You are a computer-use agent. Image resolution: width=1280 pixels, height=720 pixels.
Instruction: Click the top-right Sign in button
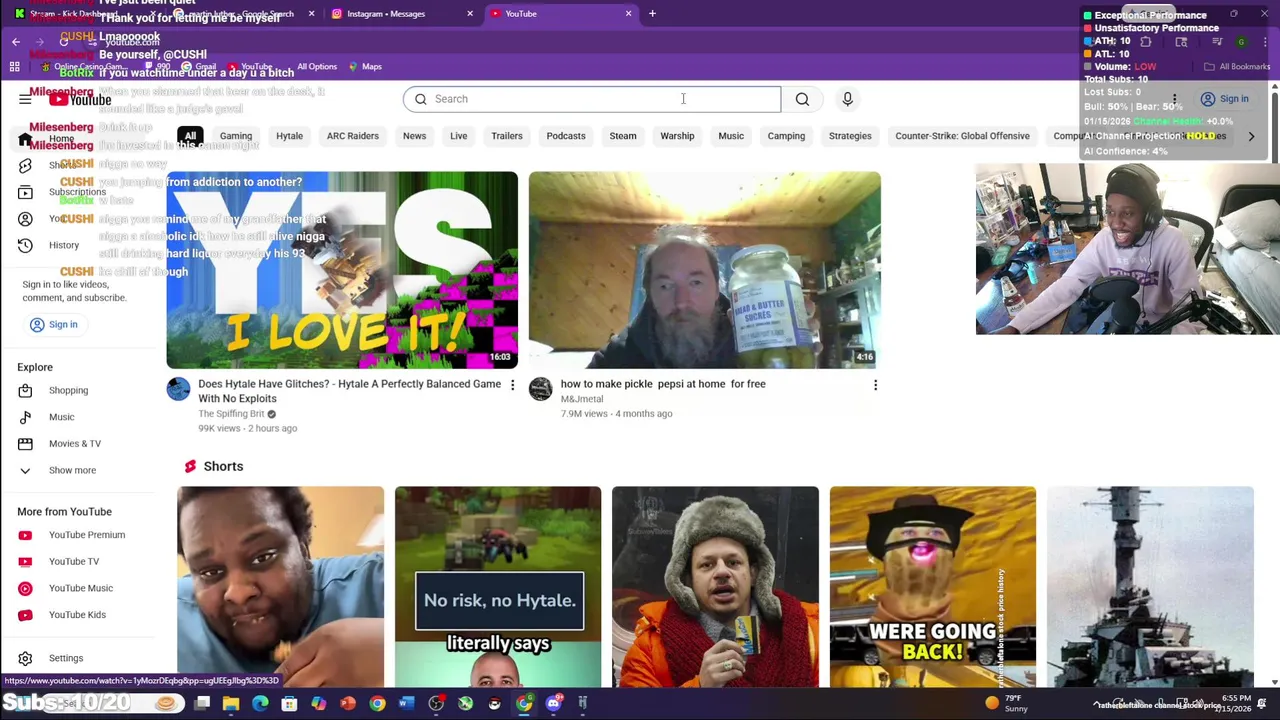tap(1225, 99)
